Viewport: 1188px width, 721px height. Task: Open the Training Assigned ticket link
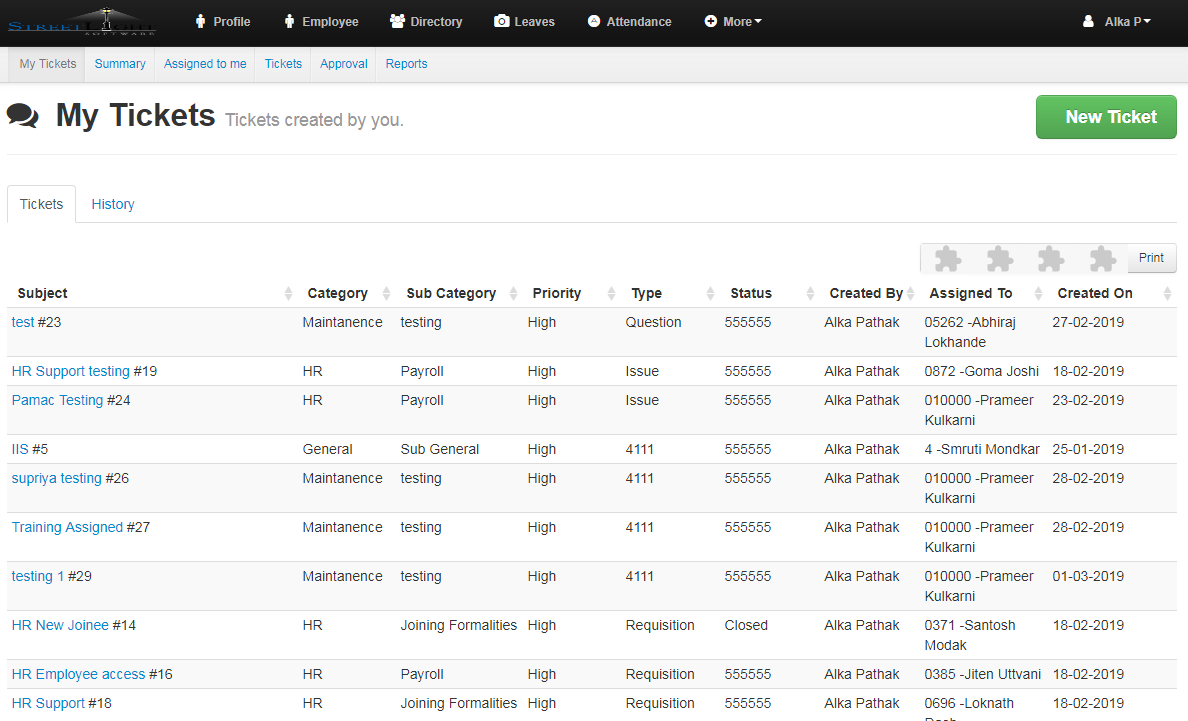pyautogui.click(x=67, y=528)
